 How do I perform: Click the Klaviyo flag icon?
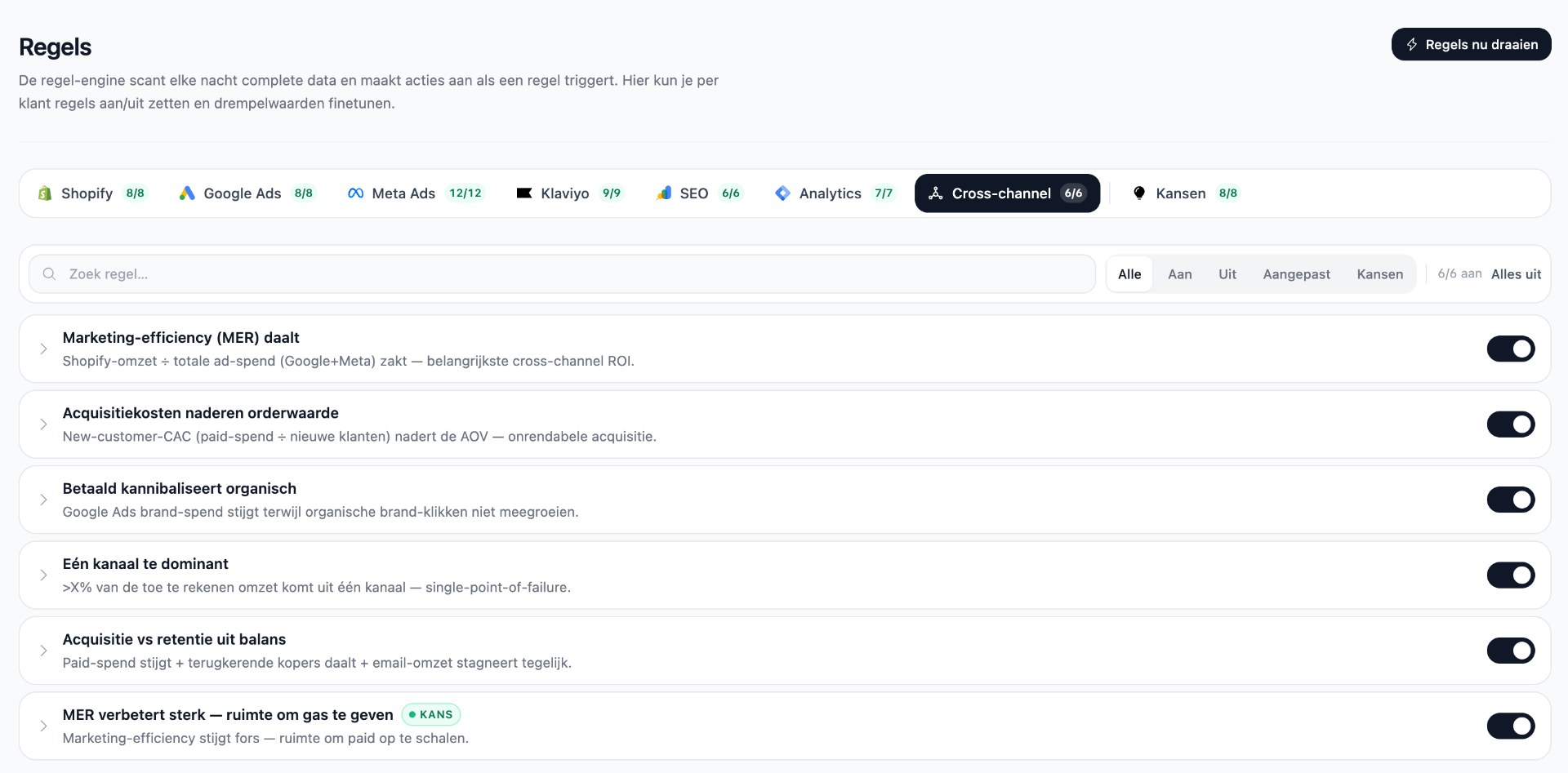coord(524,193)
